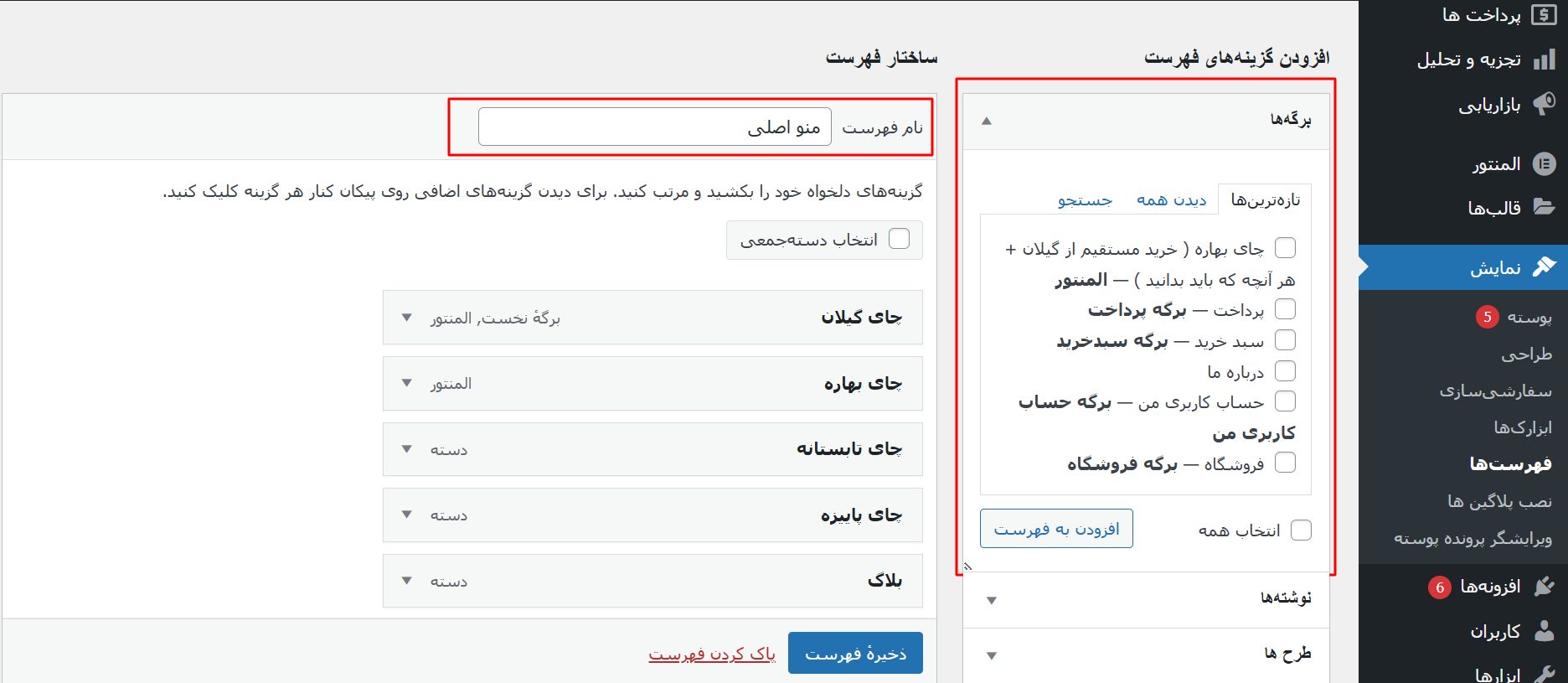
Task: Click the بلاگ menu item title
Action: 885,580
